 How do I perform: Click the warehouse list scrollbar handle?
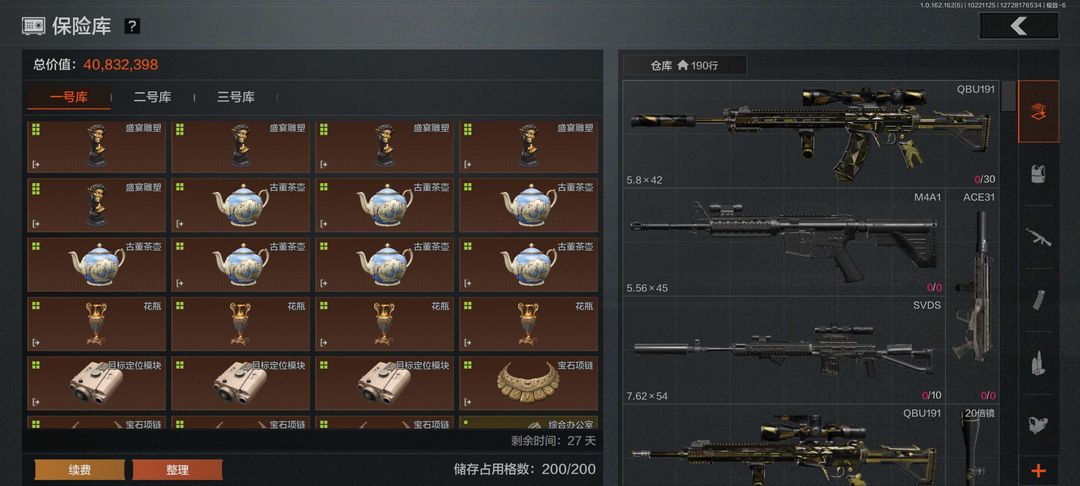pos(1008,96)
